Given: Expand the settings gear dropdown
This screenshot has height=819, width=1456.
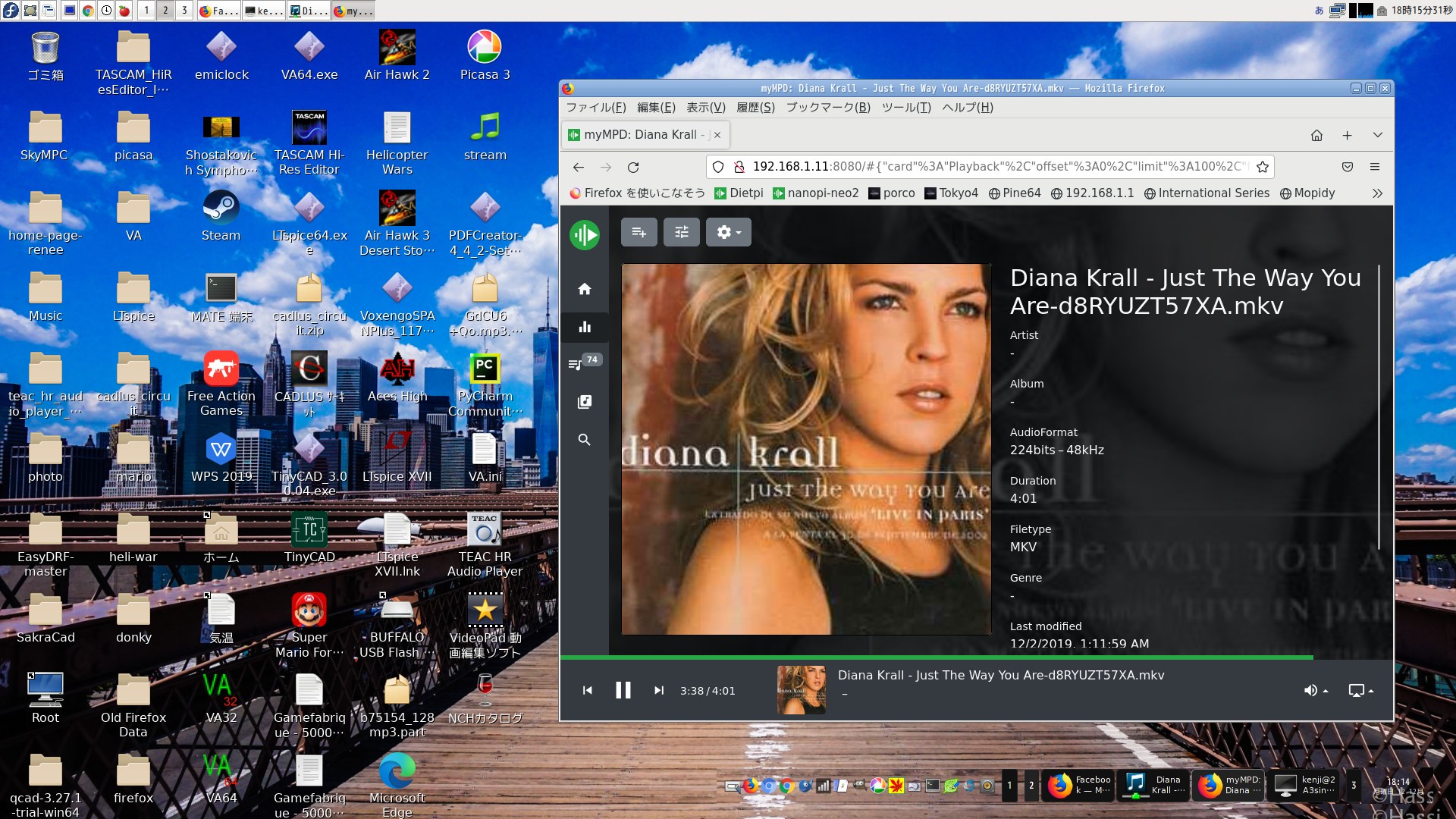Looking at the screenshot, I should (728, 232).
